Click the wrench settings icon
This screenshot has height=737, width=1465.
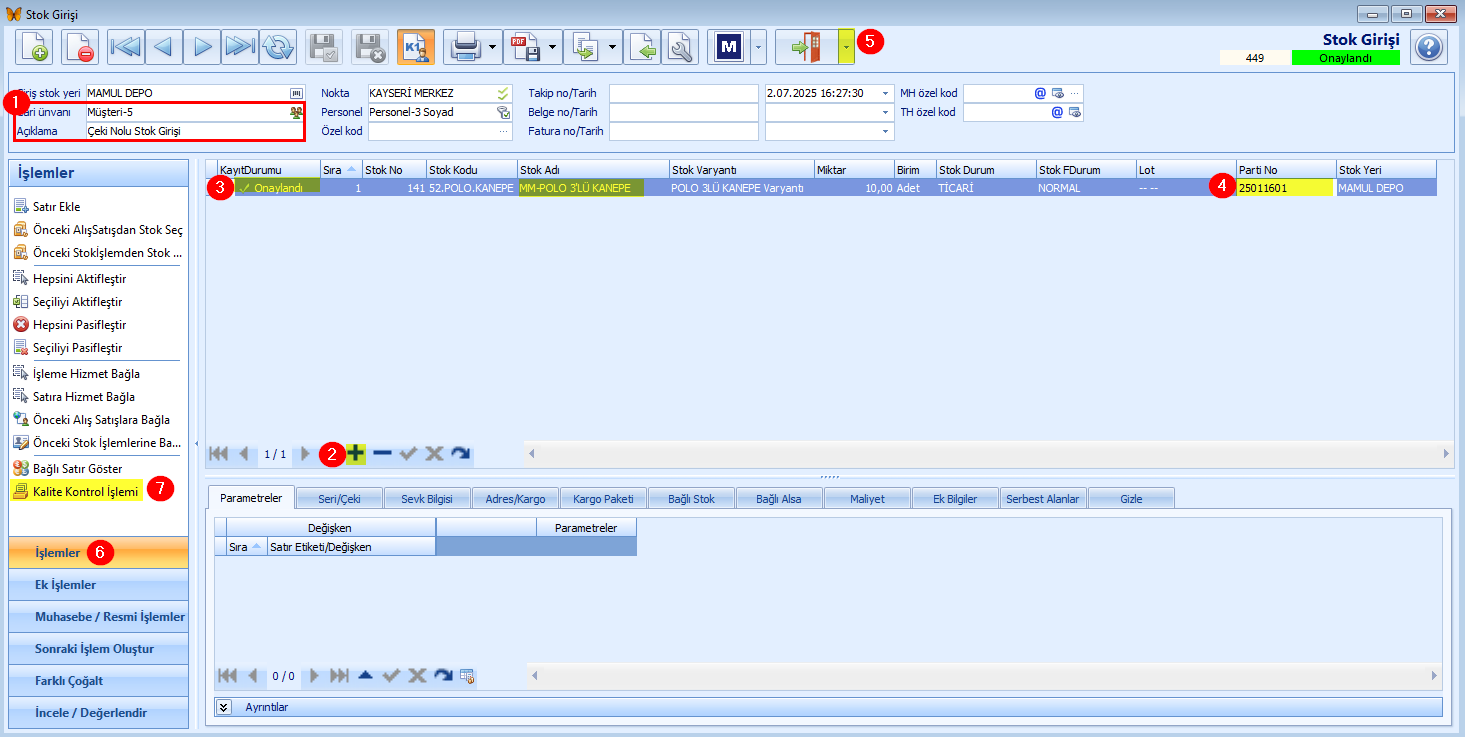681,47
